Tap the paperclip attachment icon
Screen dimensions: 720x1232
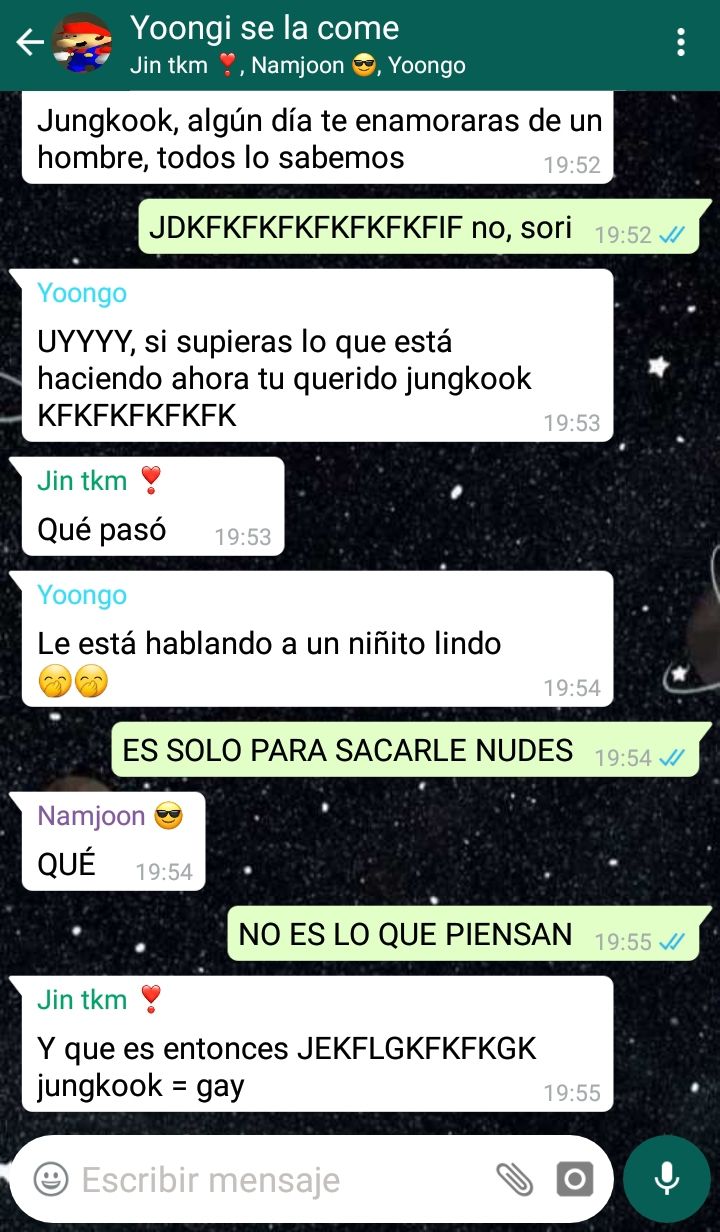pyautogui.click(x=515, y=1179)
